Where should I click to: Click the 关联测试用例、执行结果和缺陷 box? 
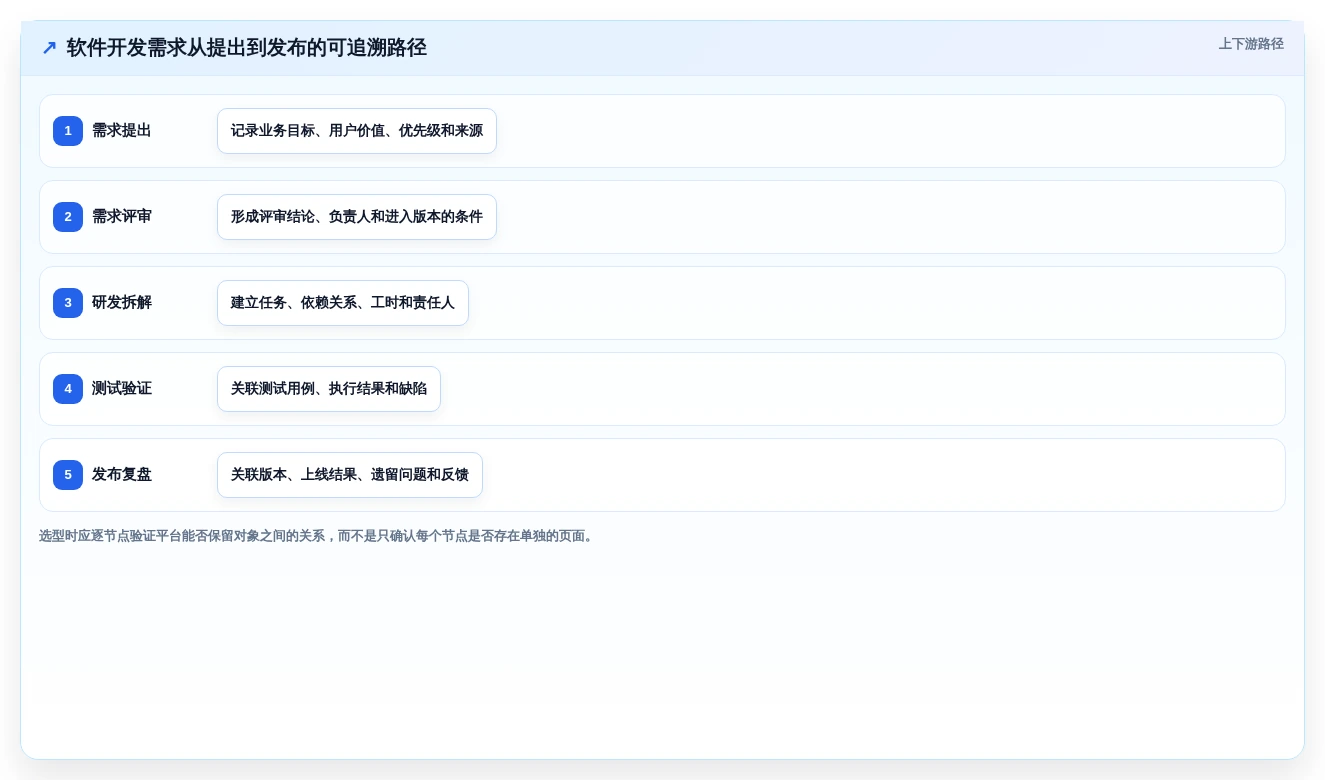[329, 389]
